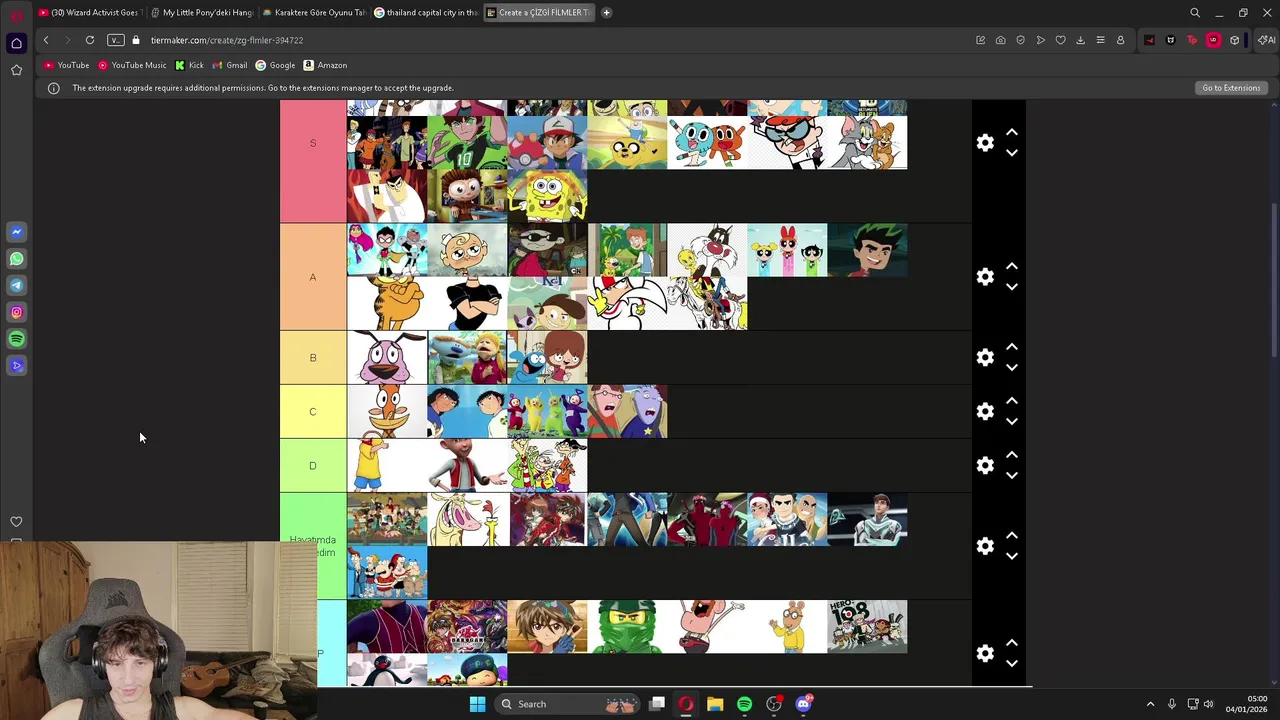Click Windows taskbar Search box

click(x=568, y=704)
